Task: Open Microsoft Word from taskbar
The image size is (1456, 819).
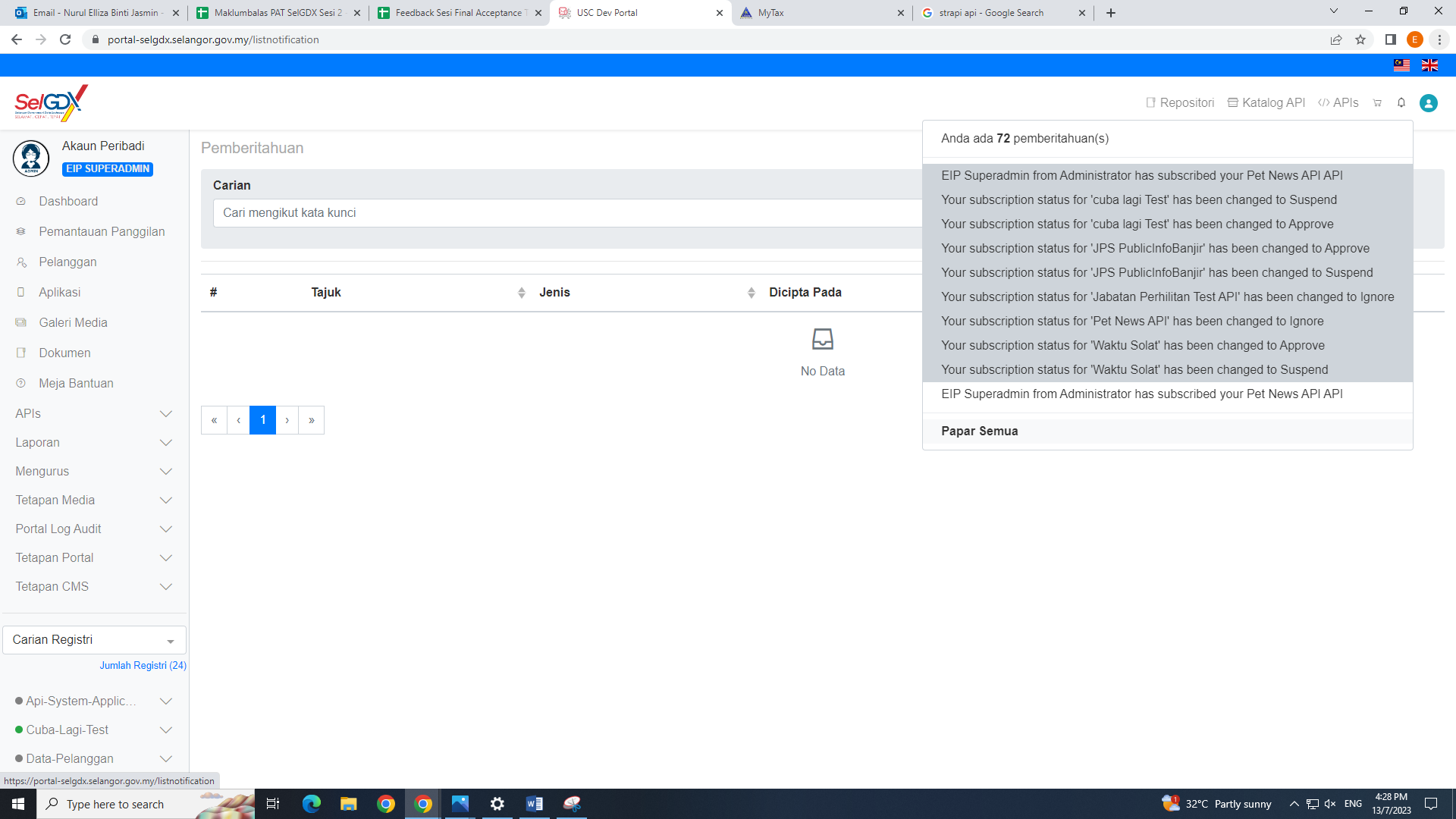Action: click(x=534, y=804)
